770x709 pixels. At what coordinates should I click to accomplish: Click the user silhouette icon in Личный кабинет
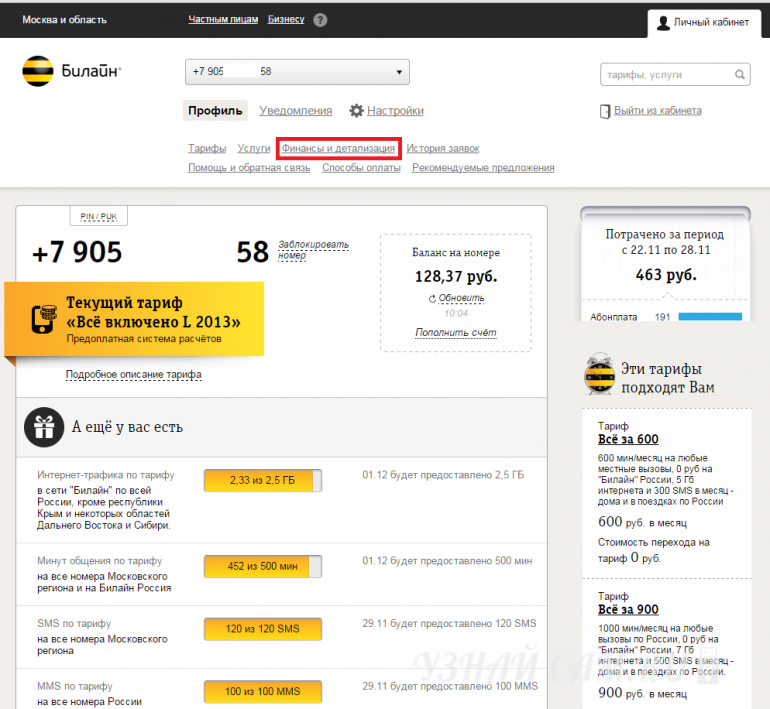click(663, 23)
